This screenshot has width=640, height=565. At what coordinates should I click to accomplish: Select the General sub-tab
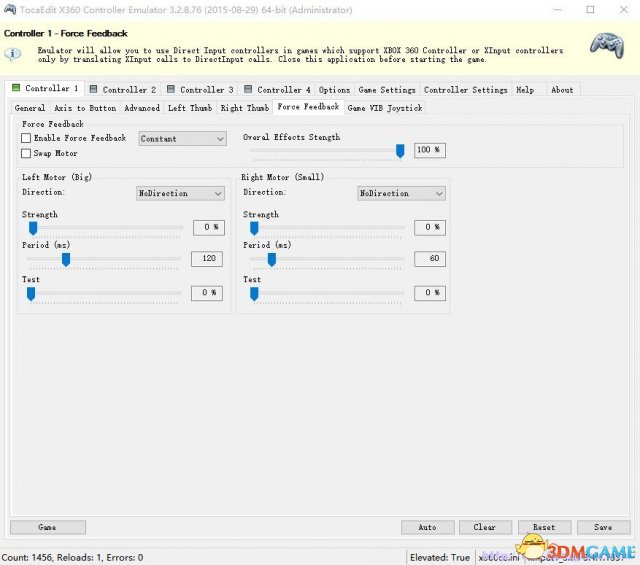point(30,108)
